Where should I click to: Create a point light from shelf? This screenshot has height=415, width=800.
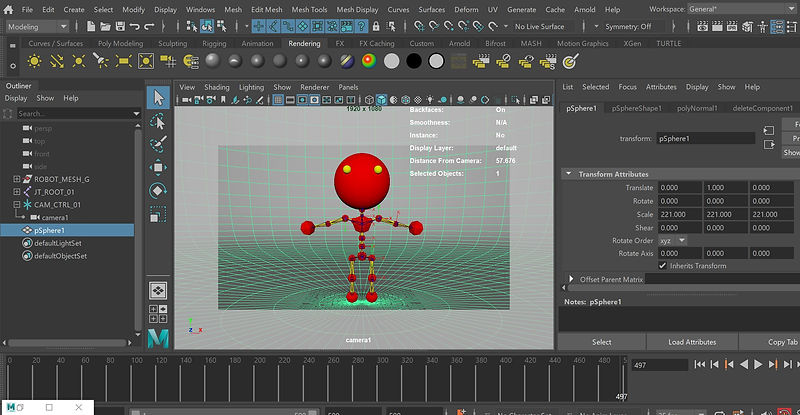point(79,61)
